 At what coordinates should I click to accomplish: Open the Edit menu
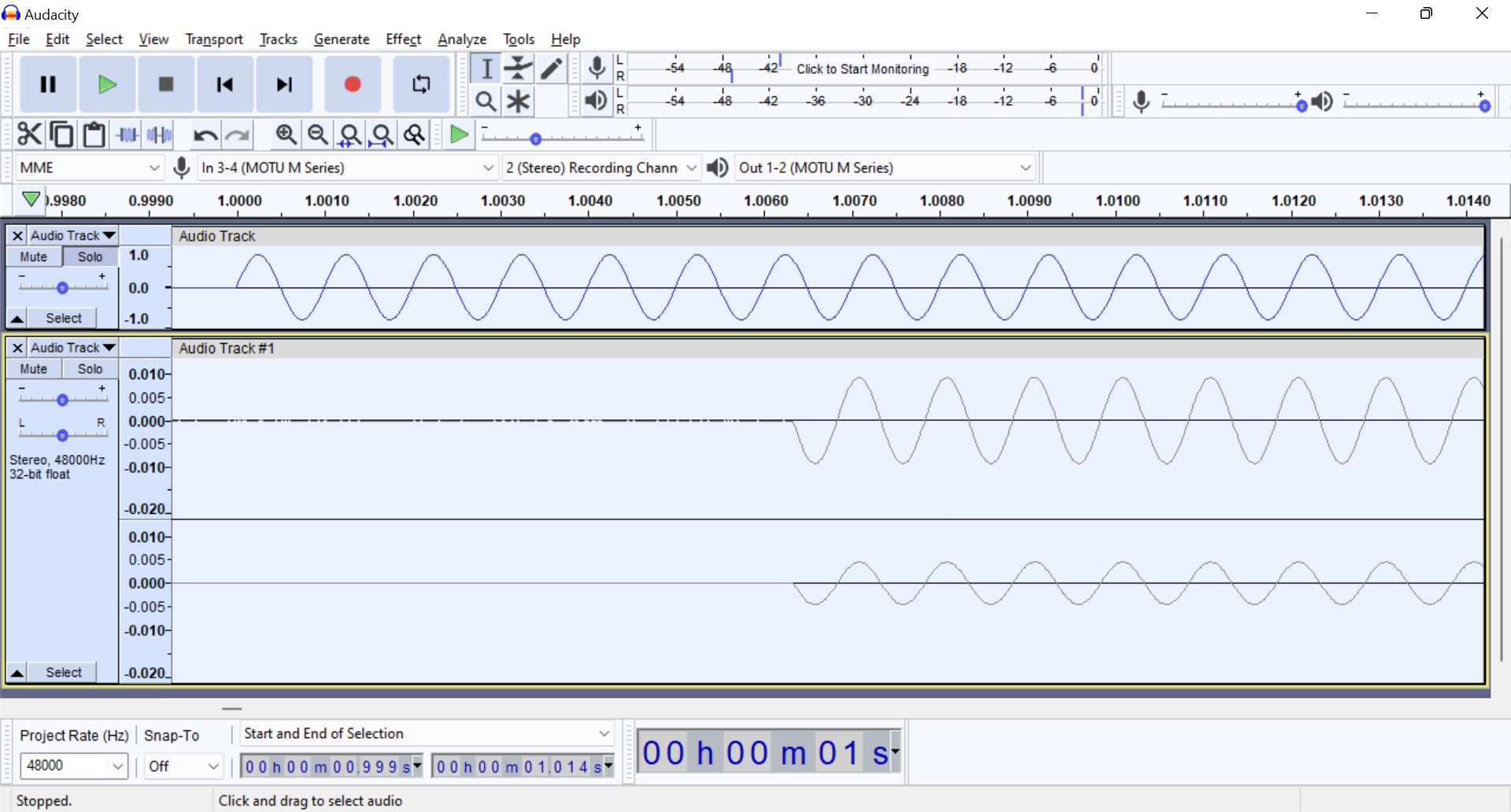click(57, 39)
